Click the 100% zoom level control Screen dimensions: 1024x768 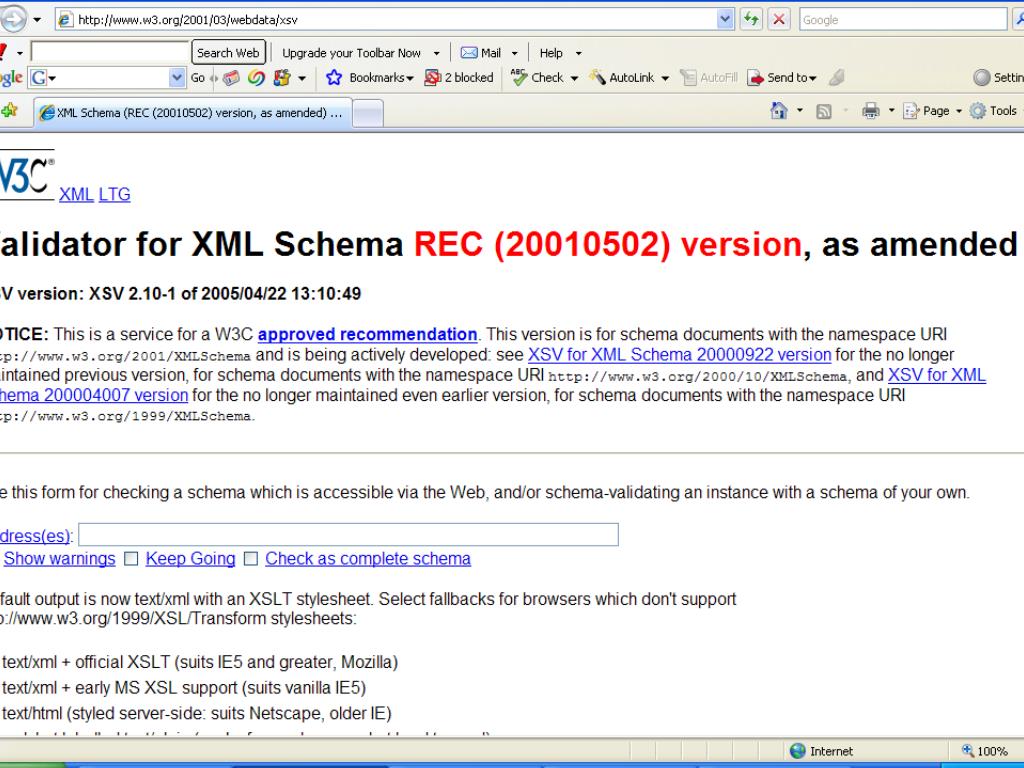(984, 751)
